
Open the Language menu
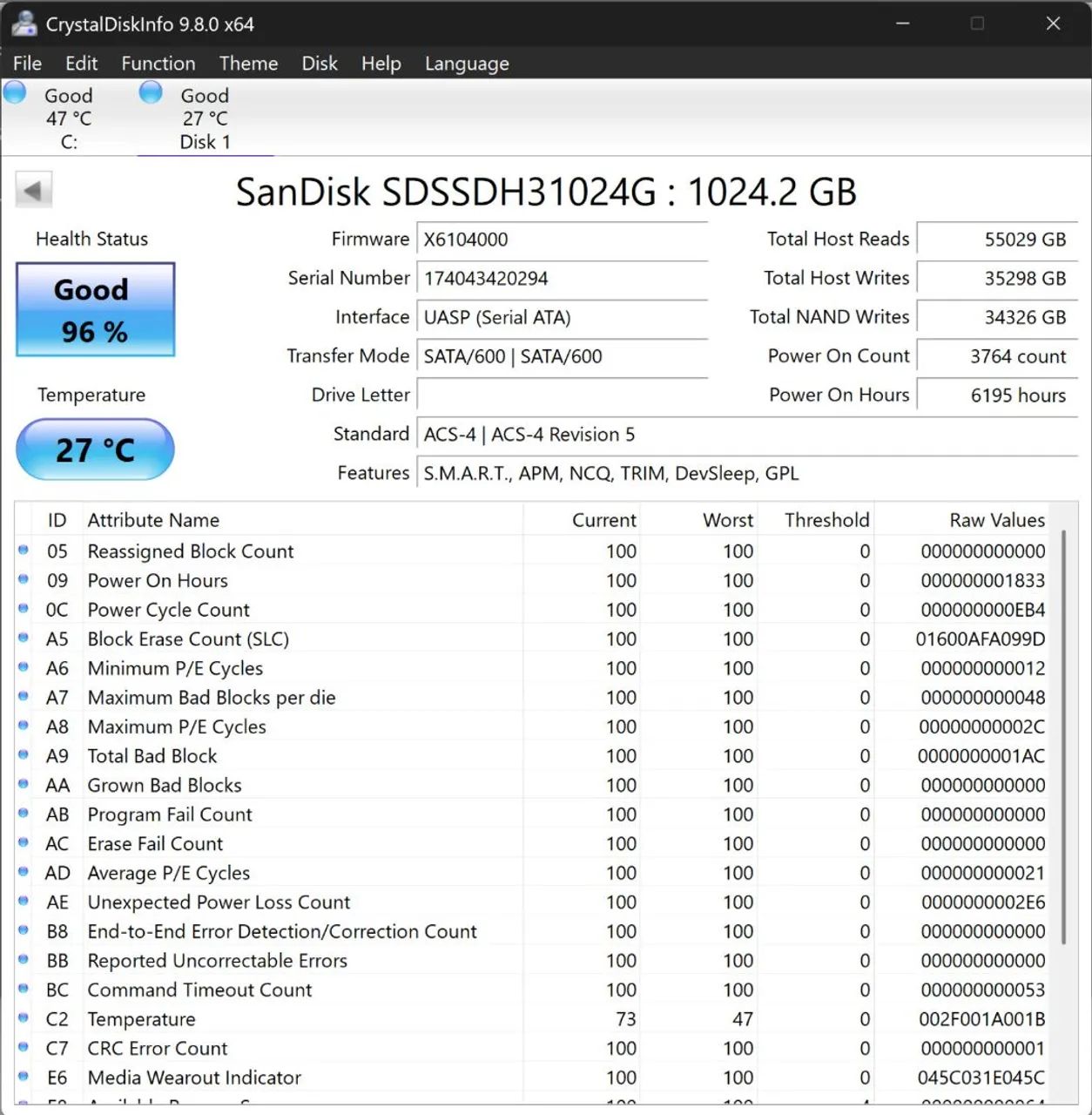pyautogui.click(x=467, y=64)
